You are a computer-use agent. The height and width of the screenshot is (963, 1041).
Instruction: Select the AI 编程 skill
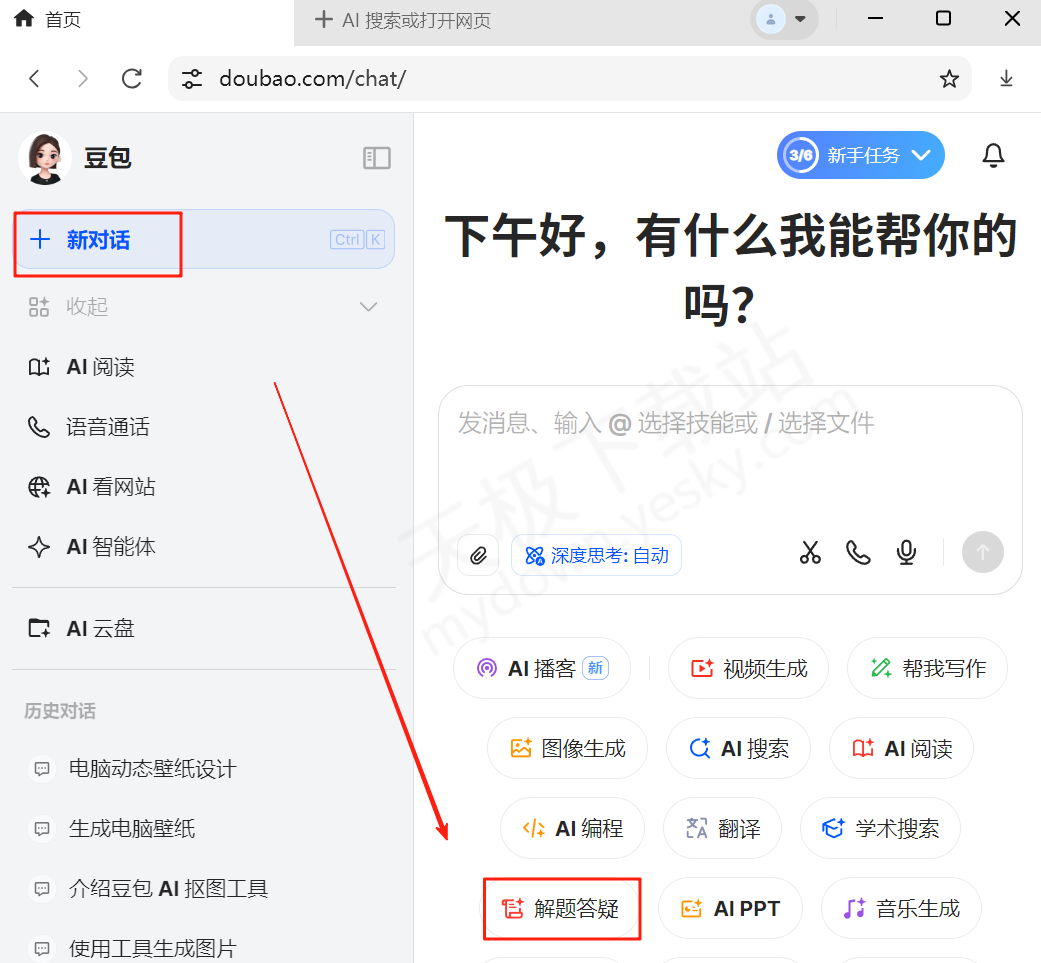click(x=572, y=828)
